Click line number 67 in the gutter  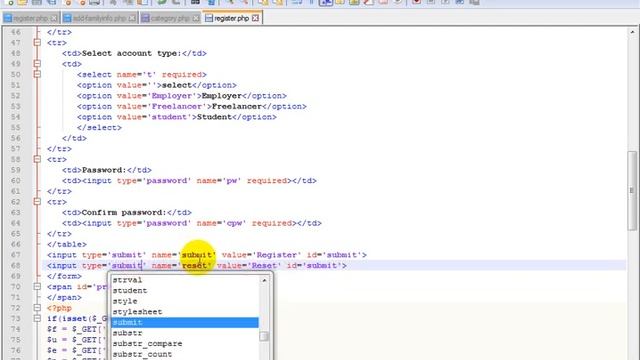pyautogui.click(x=16, y=255)
